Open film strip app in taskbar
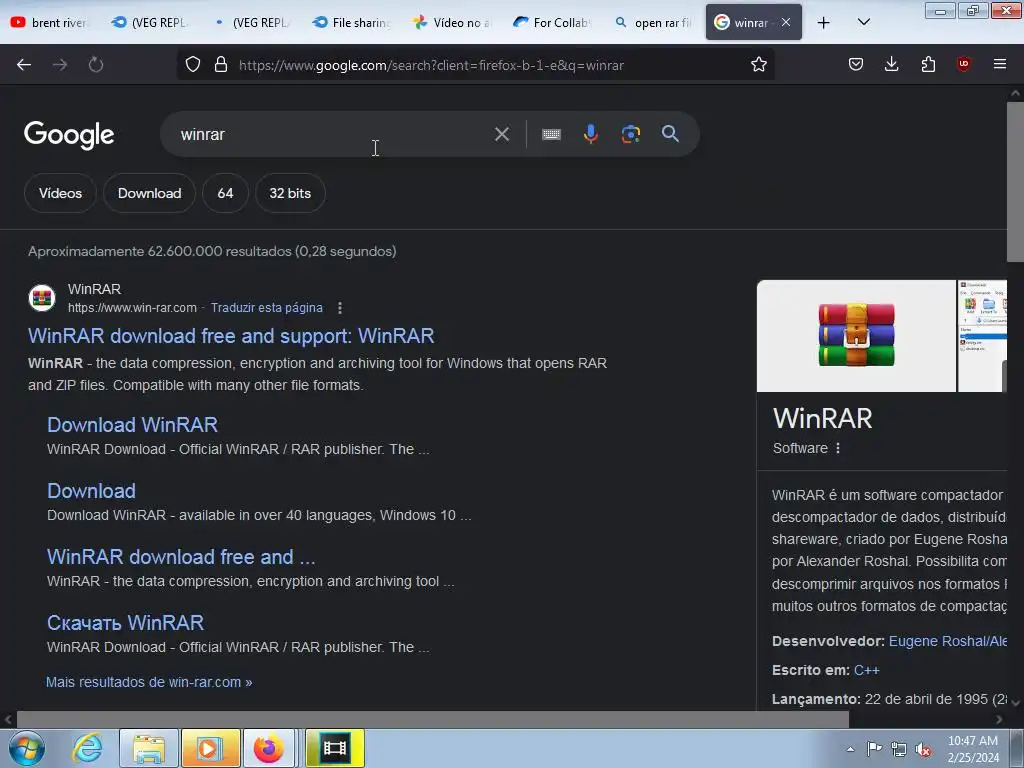 click(334, 748)
